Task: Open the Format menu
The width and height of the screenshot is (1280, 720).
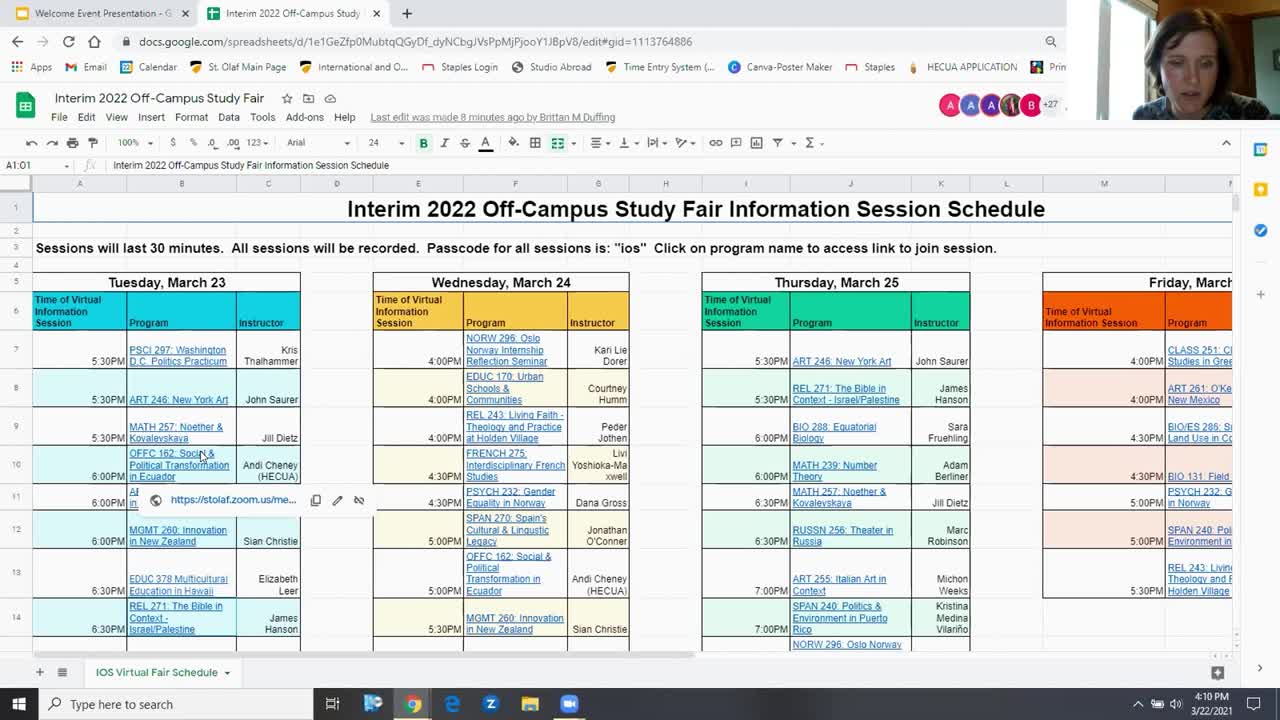Action: (x=191, y=117)
